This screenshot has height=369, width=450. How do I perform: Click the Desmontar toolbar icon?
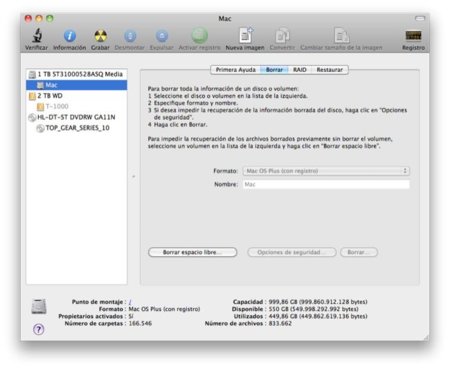point(130,36)
